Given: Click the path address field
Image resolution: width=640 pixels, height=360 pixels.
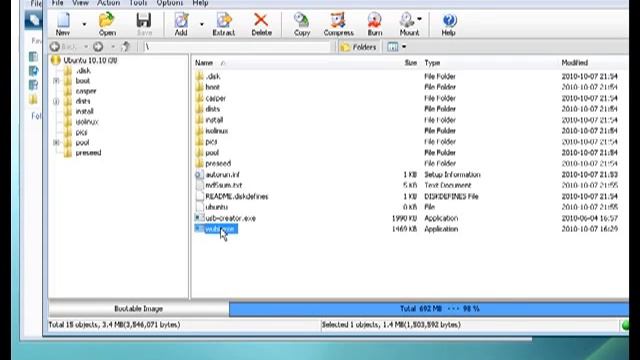Looking at the screenshot, I should click(237, 47).
